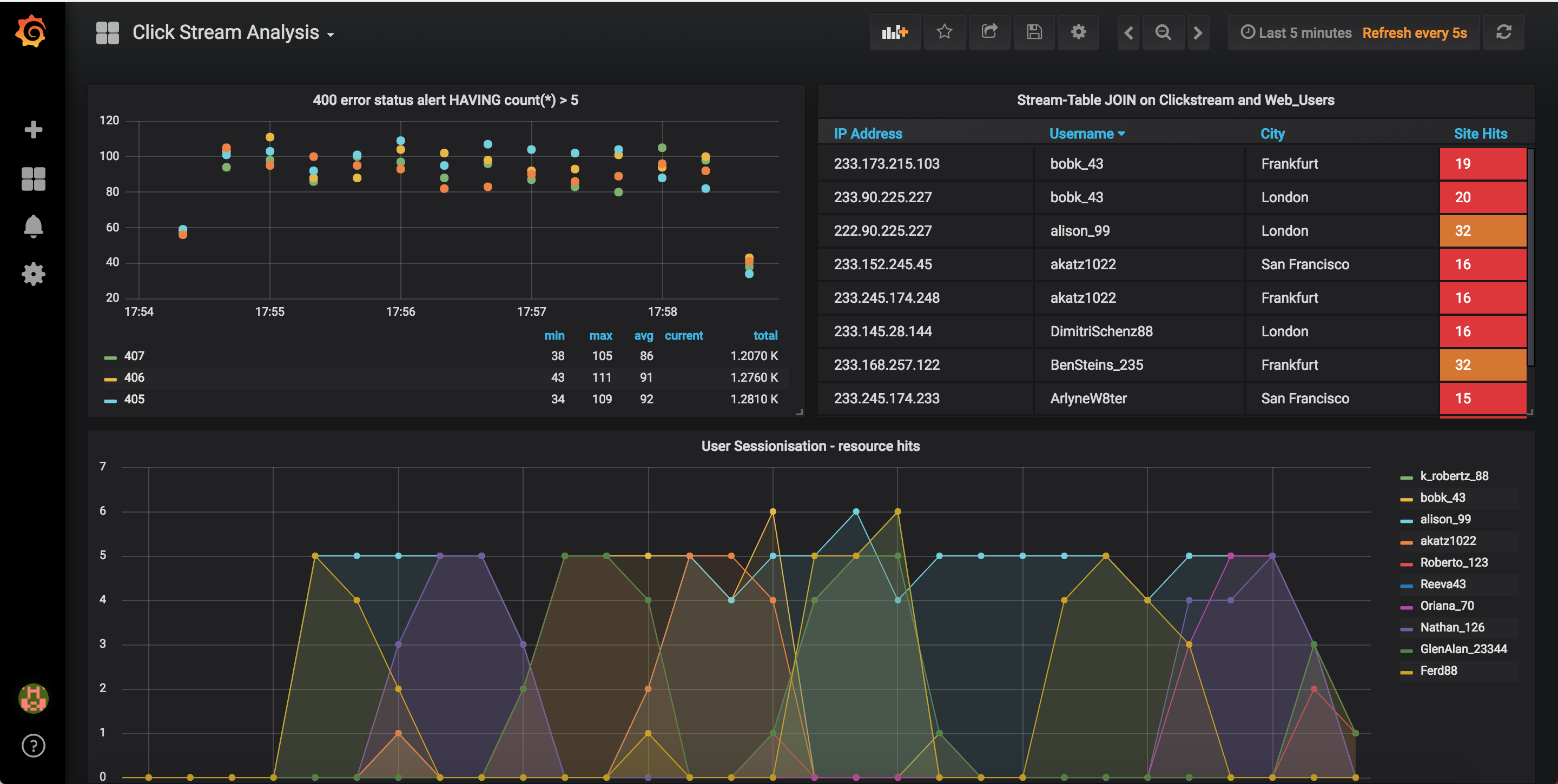Open Stream-Table JOIN panel title menu
1558x784 pixels.
tap(1175, 101)
